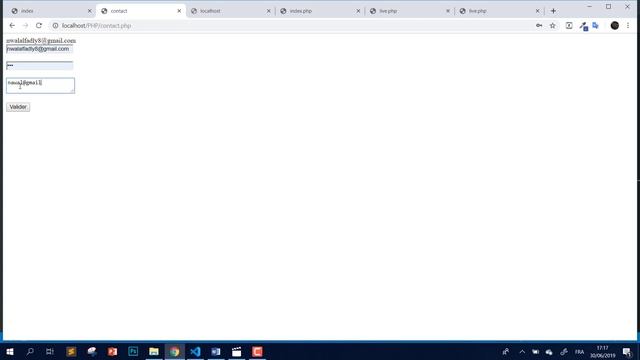The height and width of the screenshot is (360, 640).
Task: Launch Sublime Text from the taskbar
Action: [71, 351]
